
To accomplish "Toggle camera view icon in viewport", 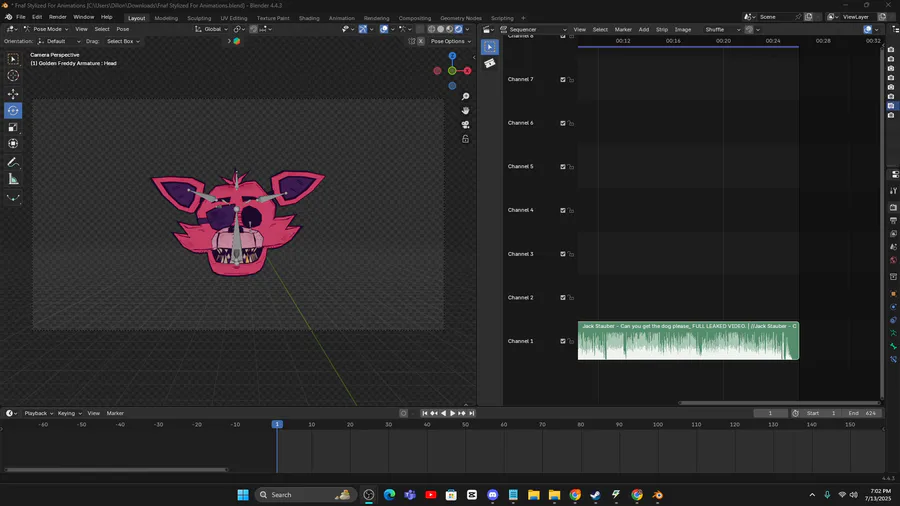I will click(465, 124).
